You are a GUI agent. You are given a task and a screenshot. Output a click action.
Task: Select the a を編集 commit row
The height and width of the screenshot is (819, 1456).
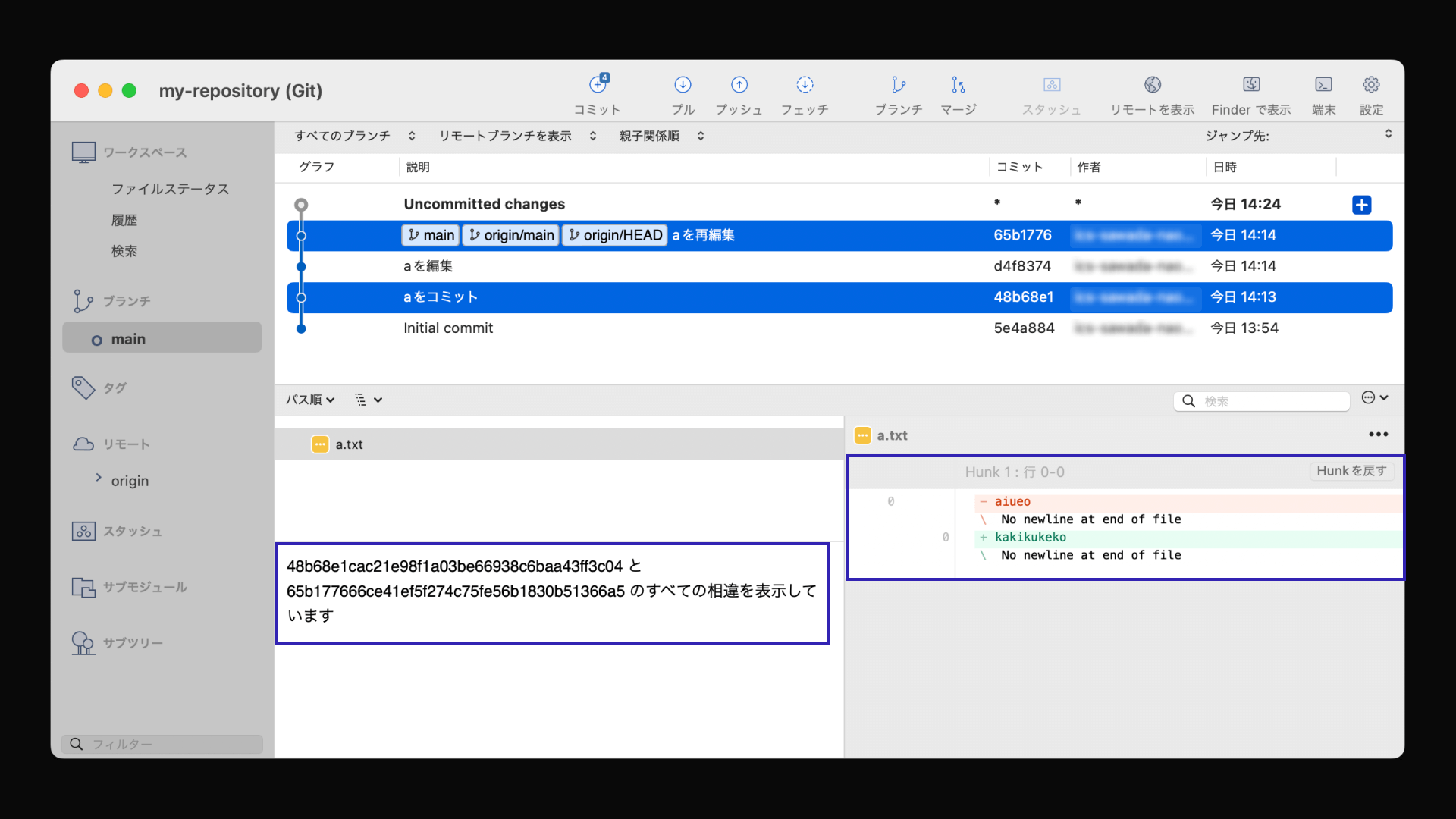[839, 266]
